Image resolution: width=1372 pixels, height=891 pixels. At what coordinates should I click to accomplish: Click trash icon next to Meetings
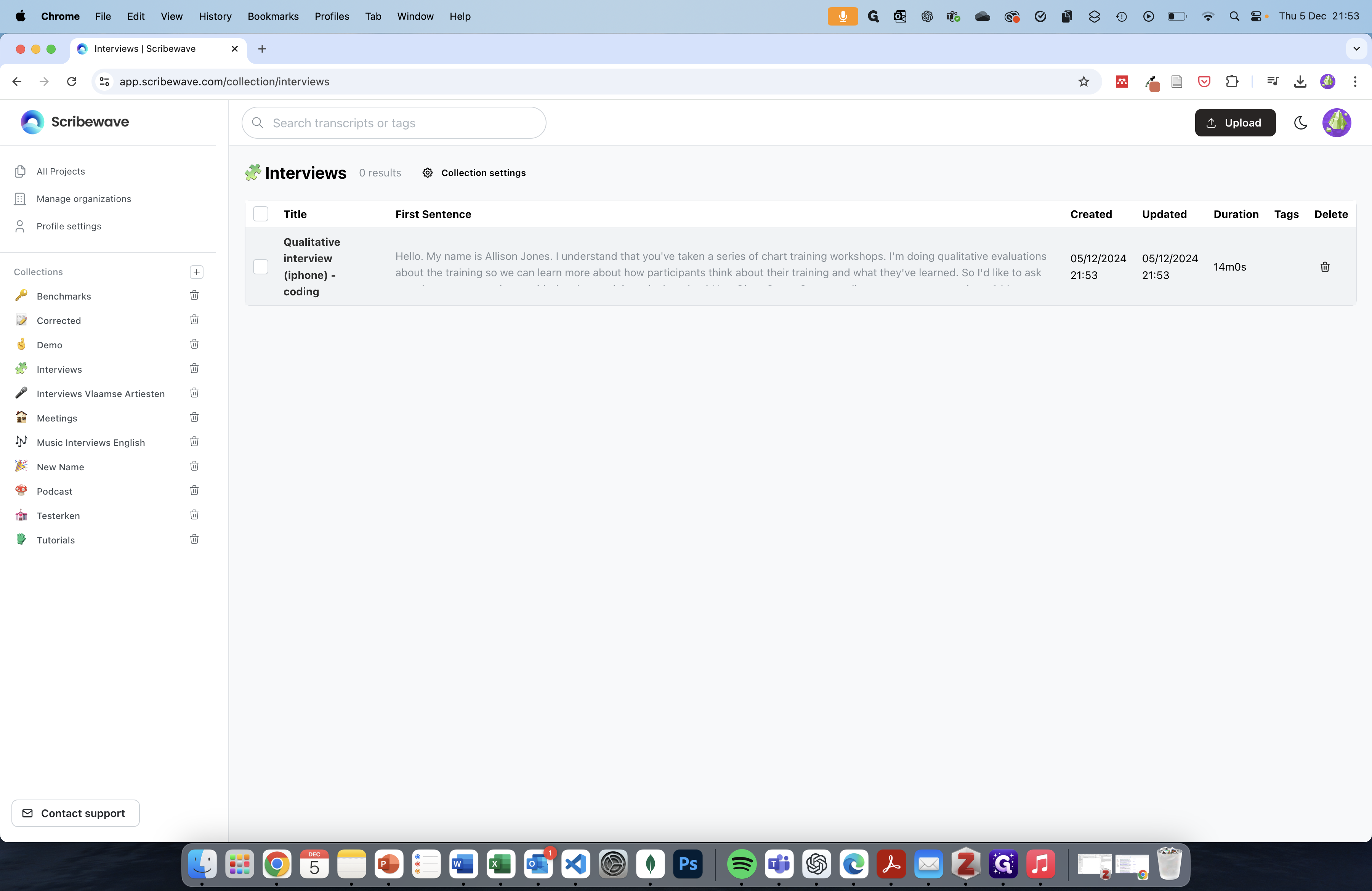click(x=194, y=417)
